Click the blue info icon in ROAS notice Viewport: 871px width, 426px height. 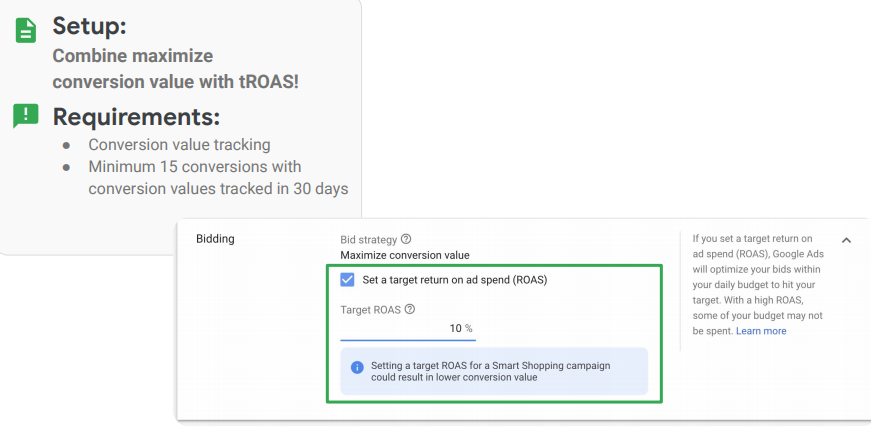point(357,367)
